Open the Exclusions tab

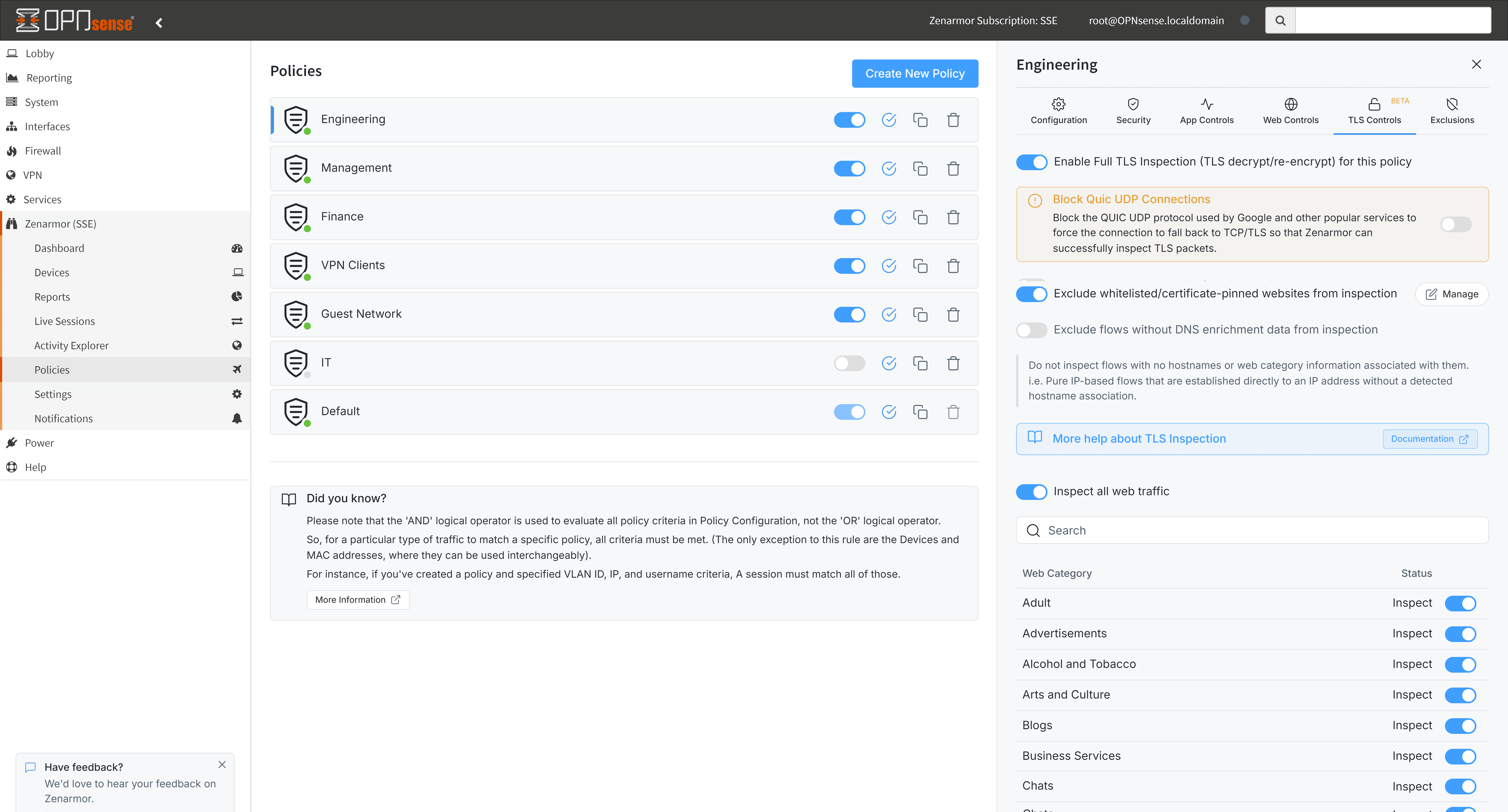pyautogui.click(x=1452, y=111)
